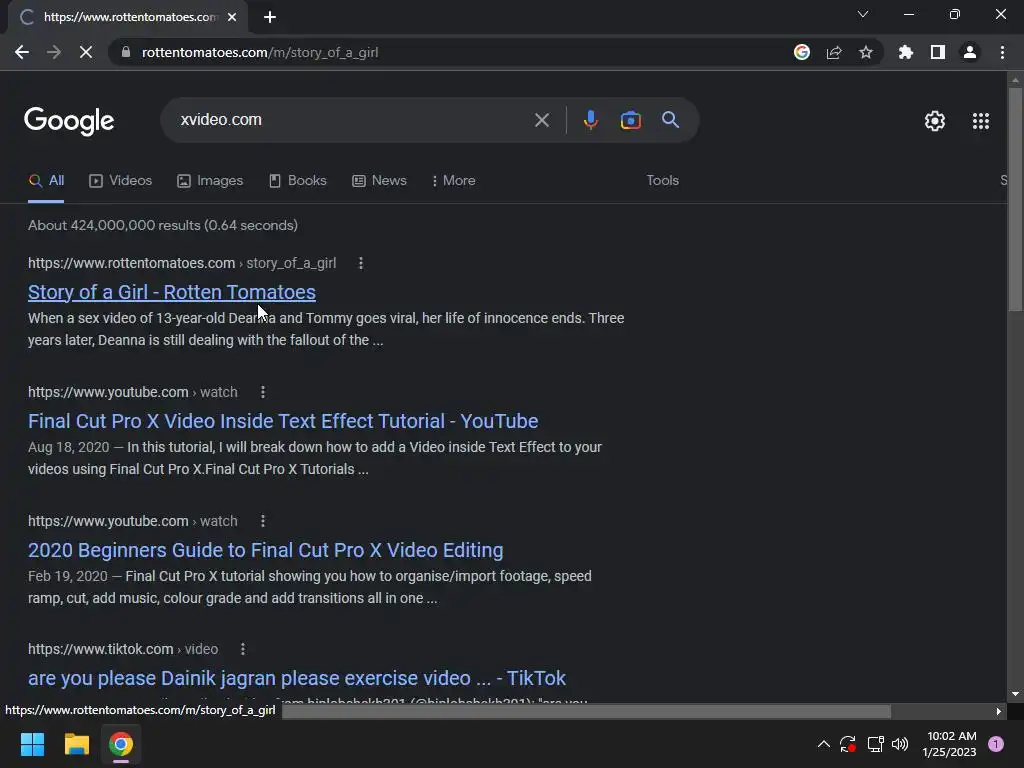The height and width of the screenshot is (768, 1024).
Task: Open options for the Text Effect Tutorial result
Action: point(263,392)
